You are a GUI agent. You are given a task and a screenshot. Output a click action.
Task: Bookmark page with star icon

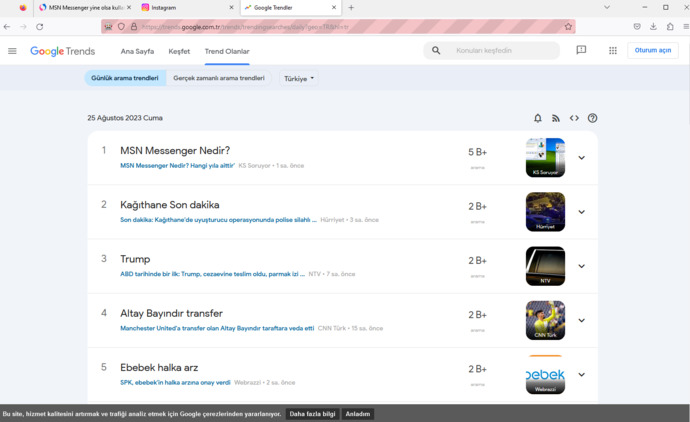[568, 27]
